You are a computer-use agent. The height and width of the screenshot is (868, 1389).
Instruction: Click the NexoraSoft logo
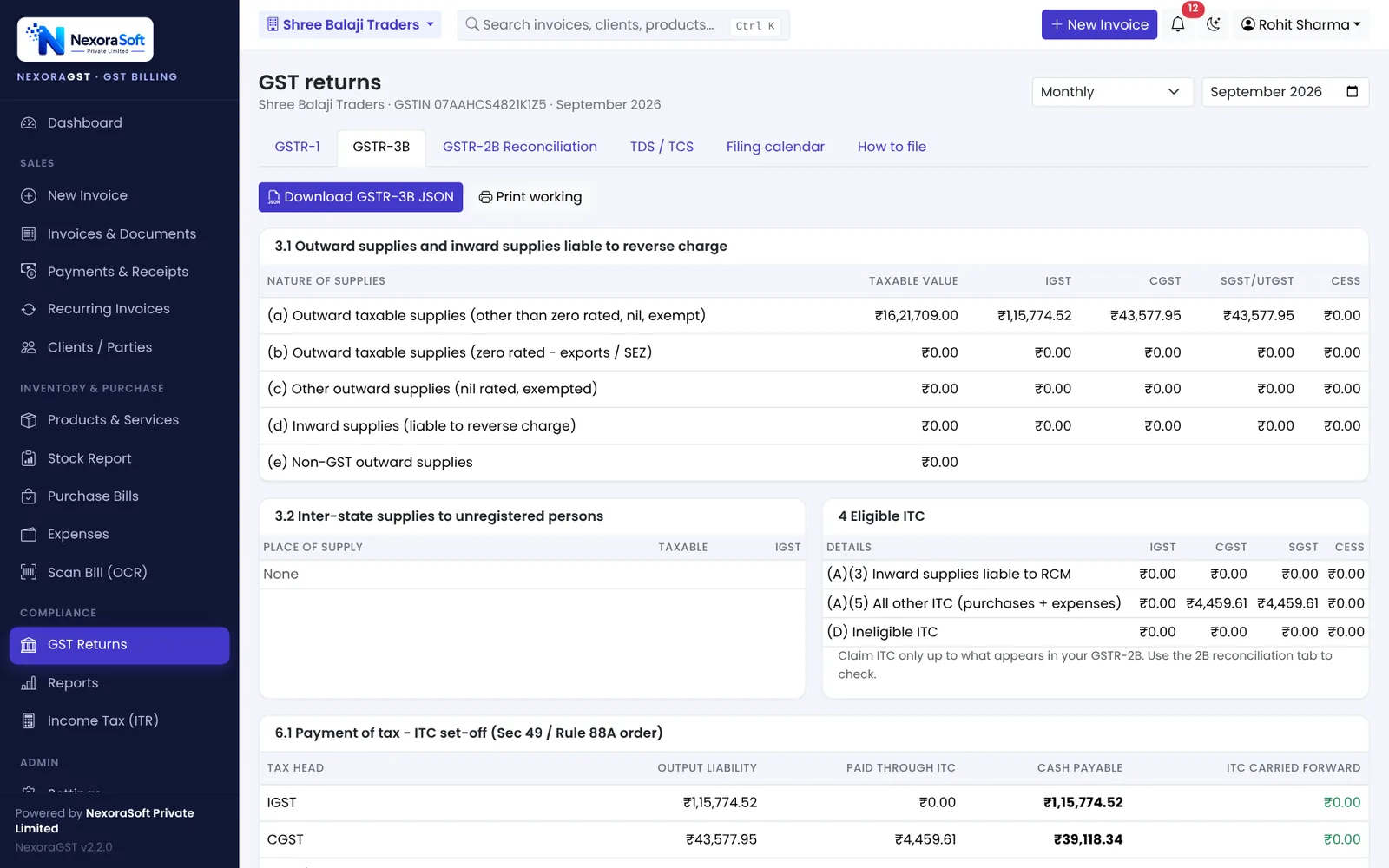pyautogui.click(x=85, y=40)
